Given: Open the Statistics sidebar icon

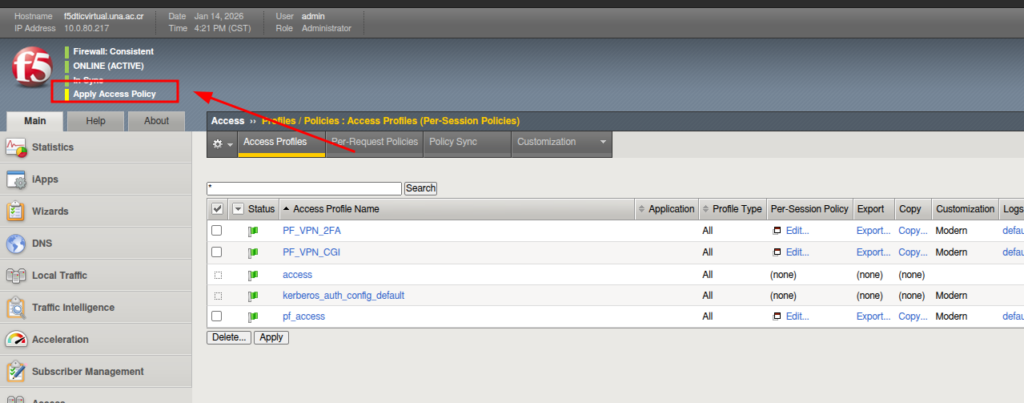Looking at the screenshot, I should tap(16, 148).
